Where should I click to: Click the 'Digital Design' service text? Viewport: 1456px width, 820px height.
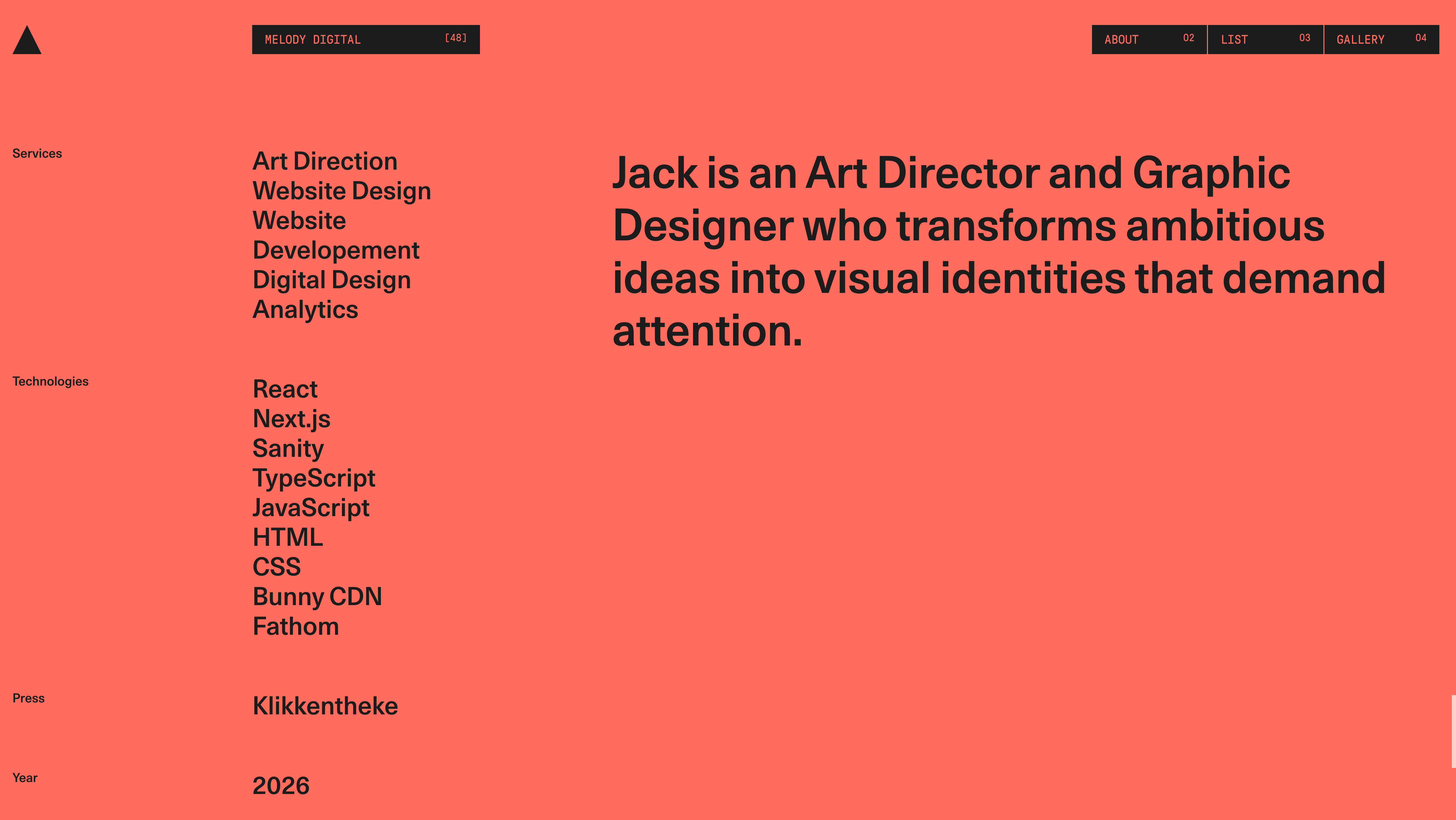pos(332,280)
